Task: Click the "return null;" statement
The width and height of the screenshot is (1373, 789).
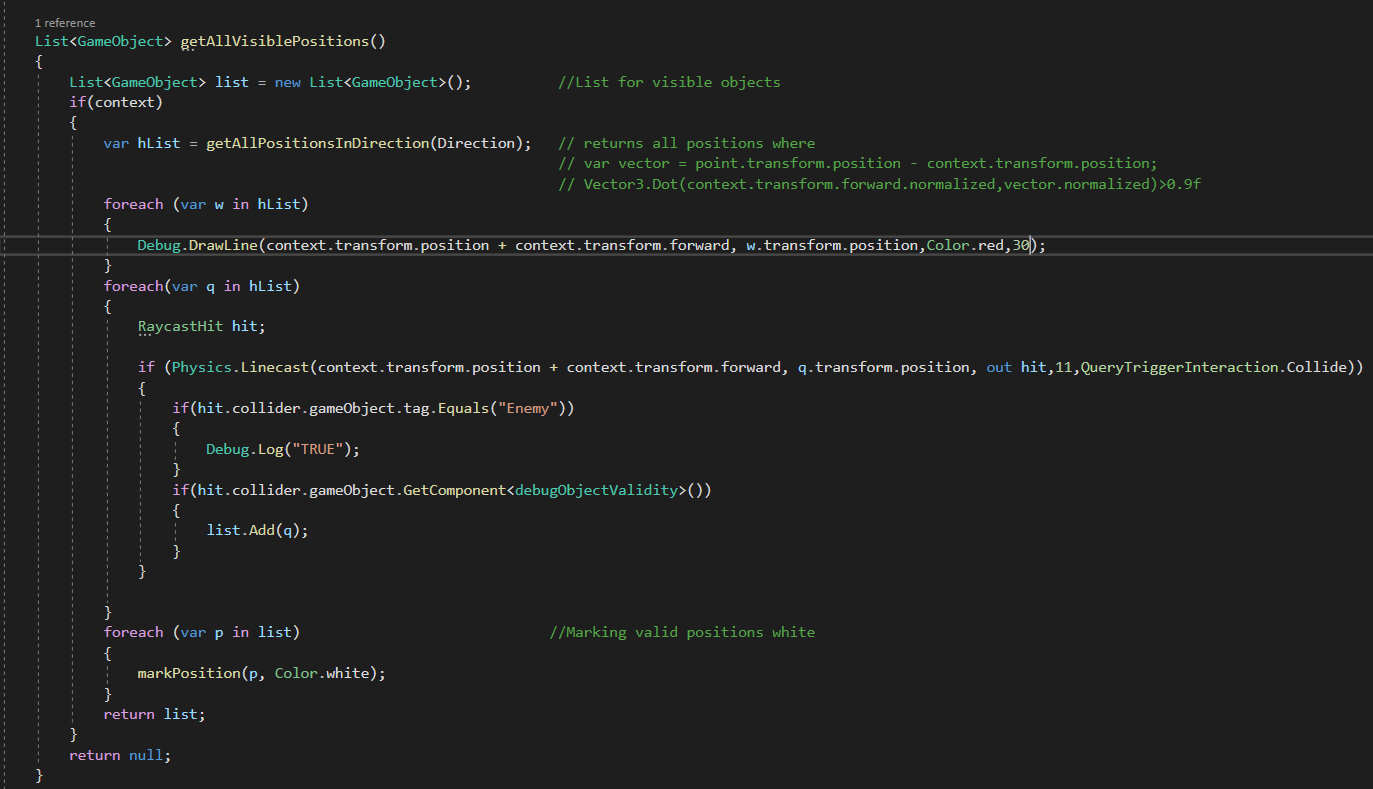Action: pyautogui.click(x=120, y=755)
